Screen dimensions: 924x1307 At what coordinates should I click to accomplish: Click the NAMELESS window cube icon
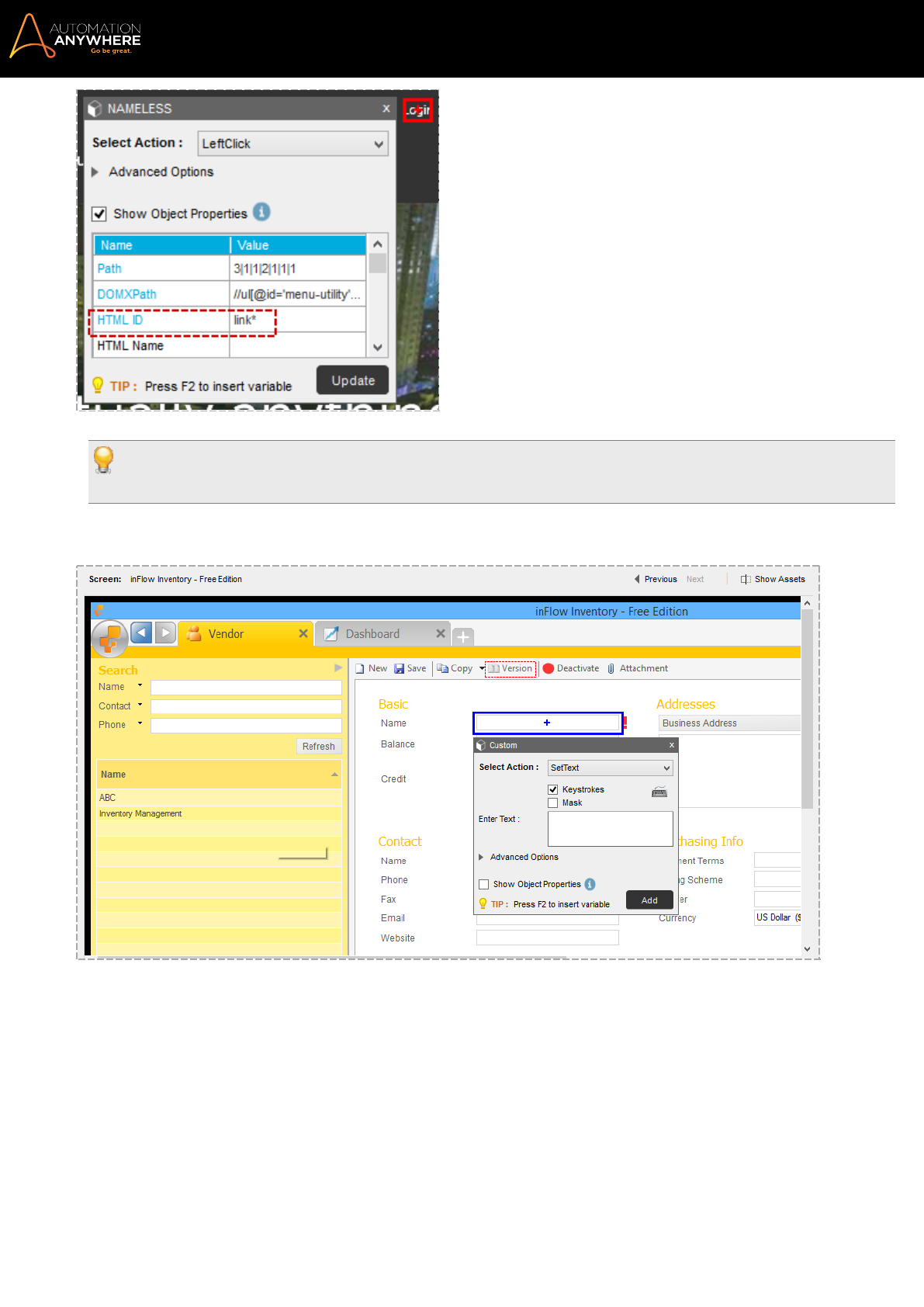pyautogui.click(x=95, y=109)
